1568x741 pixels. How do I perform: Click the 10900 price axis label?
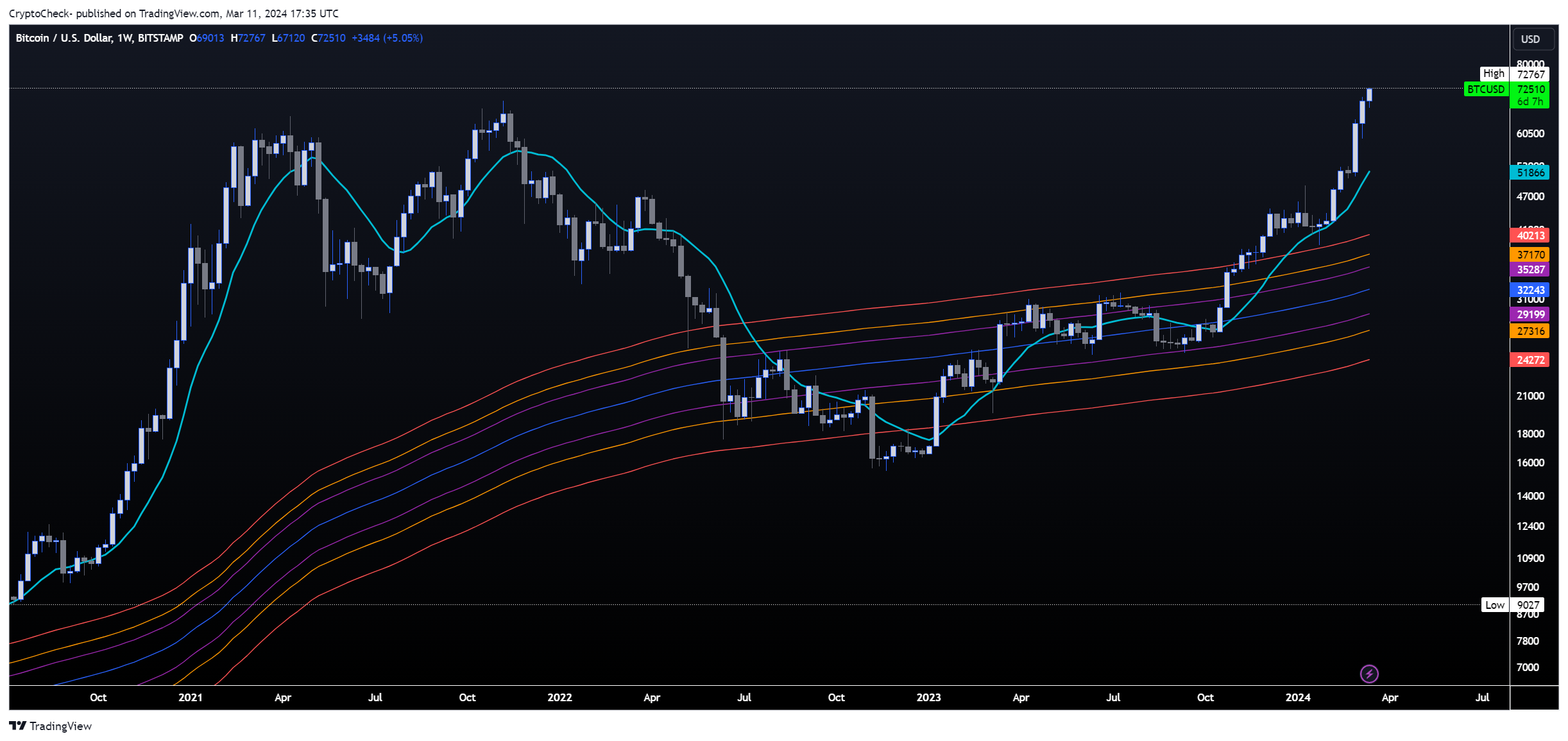(x=1530, y=558)
